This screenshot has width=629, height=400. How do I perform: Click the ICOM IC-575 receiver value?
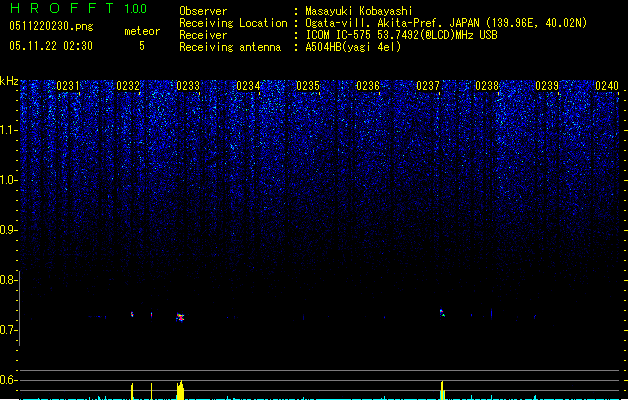point(402,35)
